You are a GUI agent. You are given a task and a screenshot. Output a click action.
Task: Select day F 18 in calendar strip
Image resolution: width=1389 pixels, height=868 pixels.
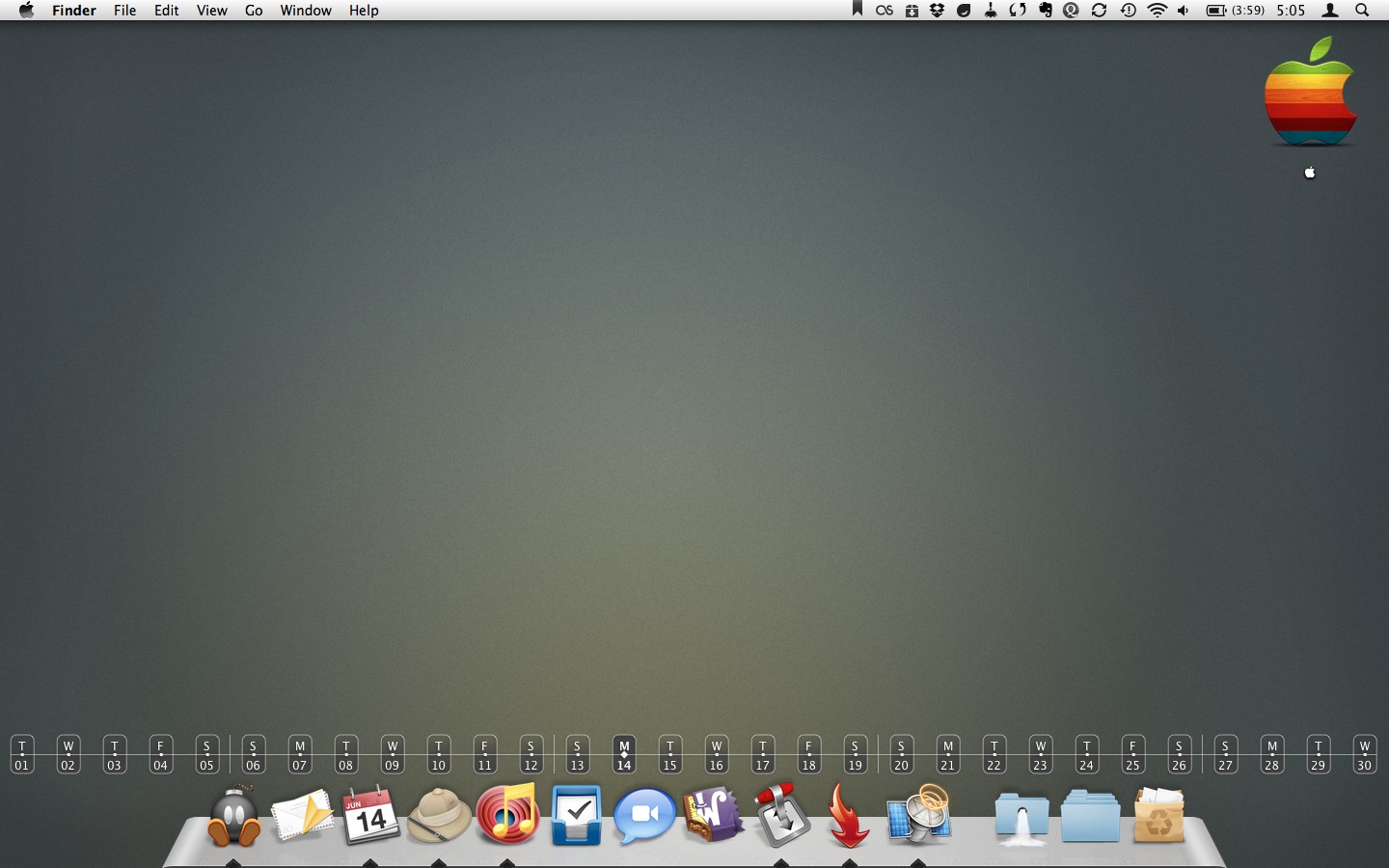pyautogui.click(x=808, y=754)
